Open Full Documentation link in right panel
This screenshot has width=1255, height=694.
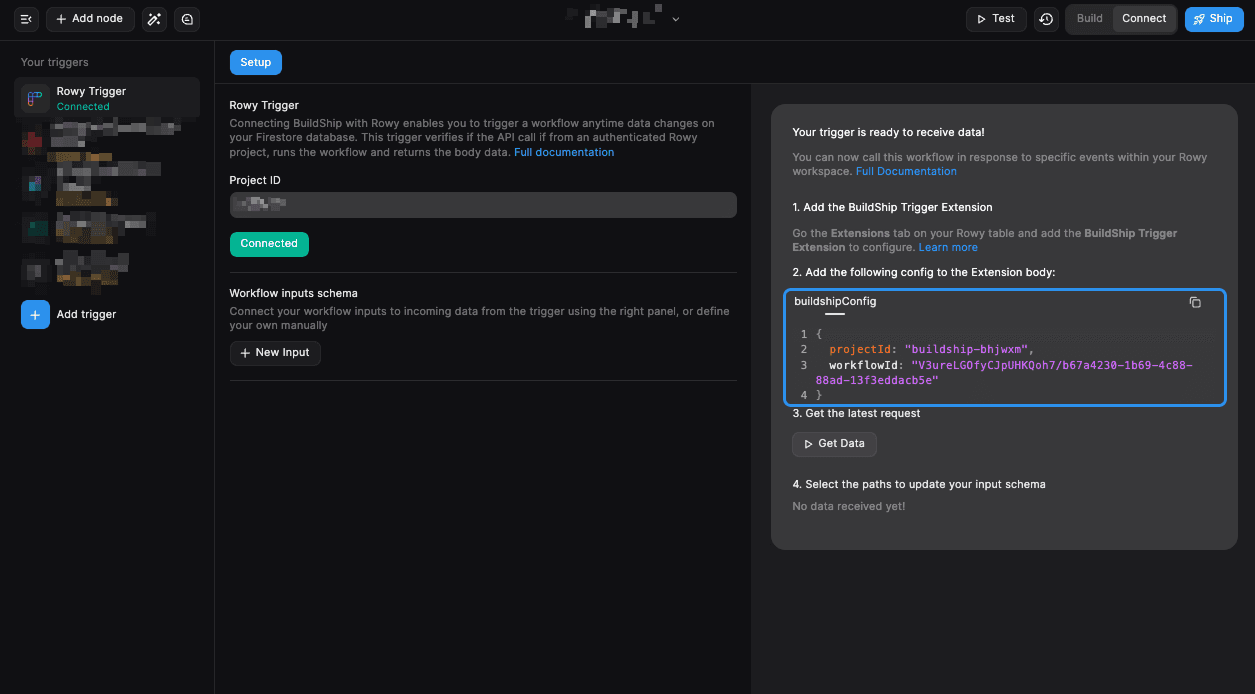(906, 171)
